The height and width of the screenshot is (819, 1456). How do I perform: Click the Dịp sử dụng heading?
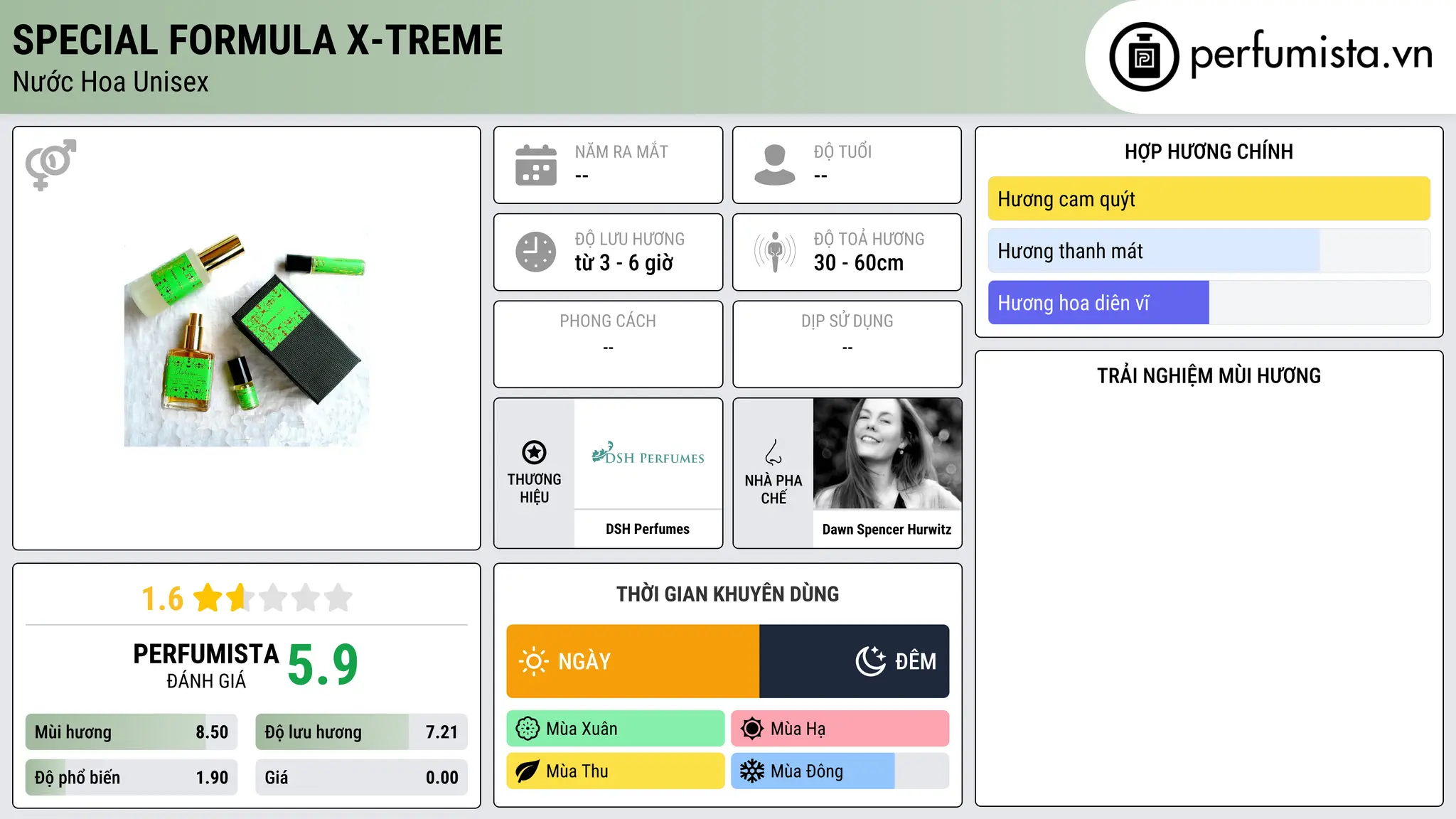click(x=847, y=321)
